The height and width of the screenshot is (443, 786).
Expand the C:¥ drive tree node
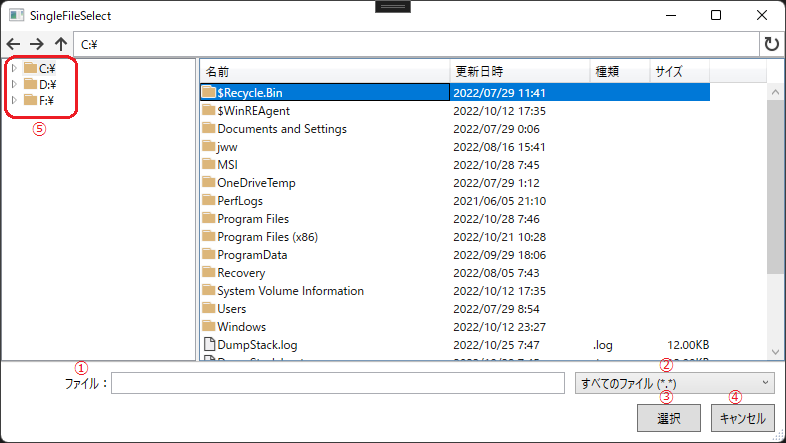[14, 68]
